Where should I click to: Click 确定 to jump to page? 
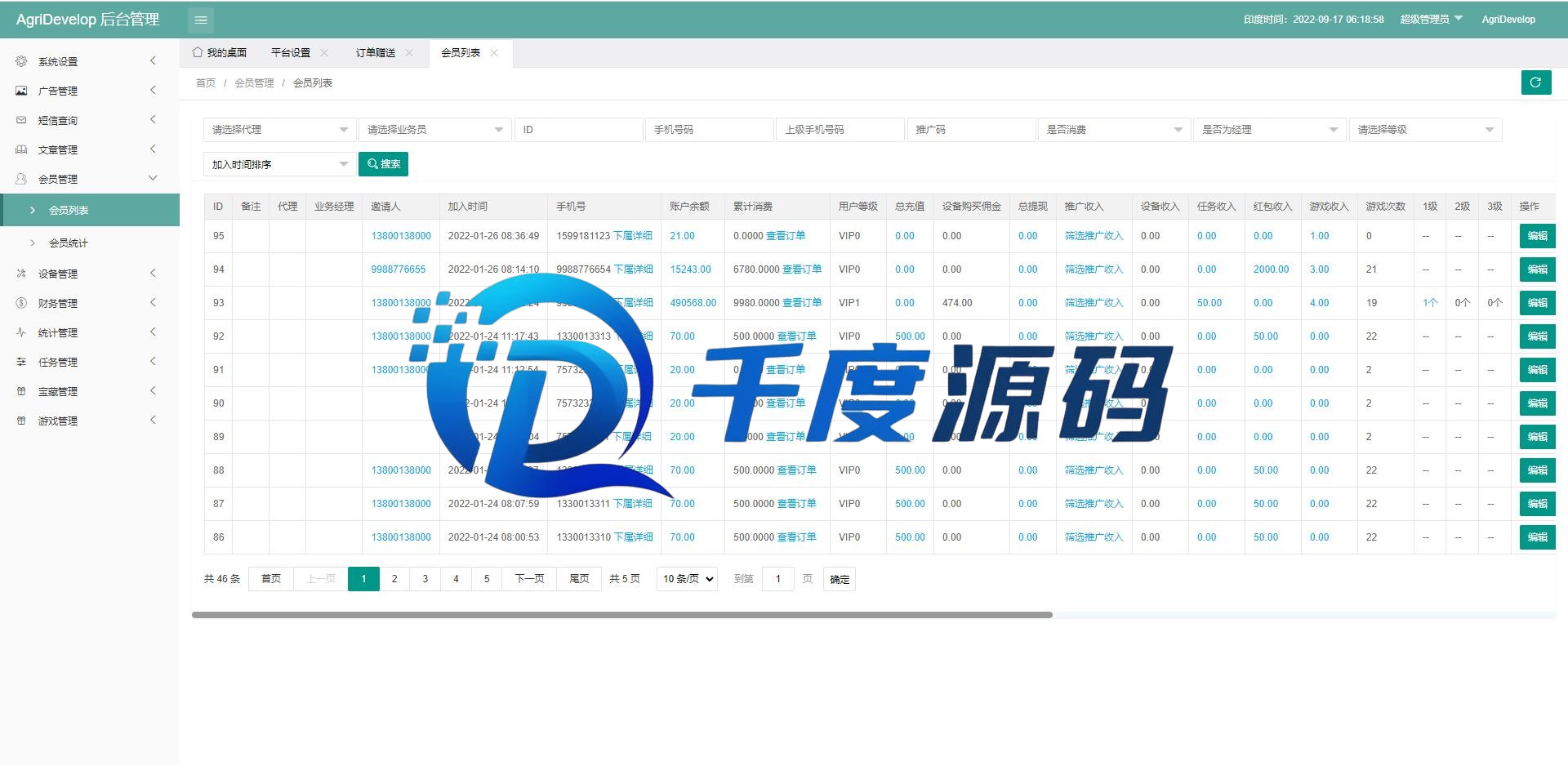point(840,579)
